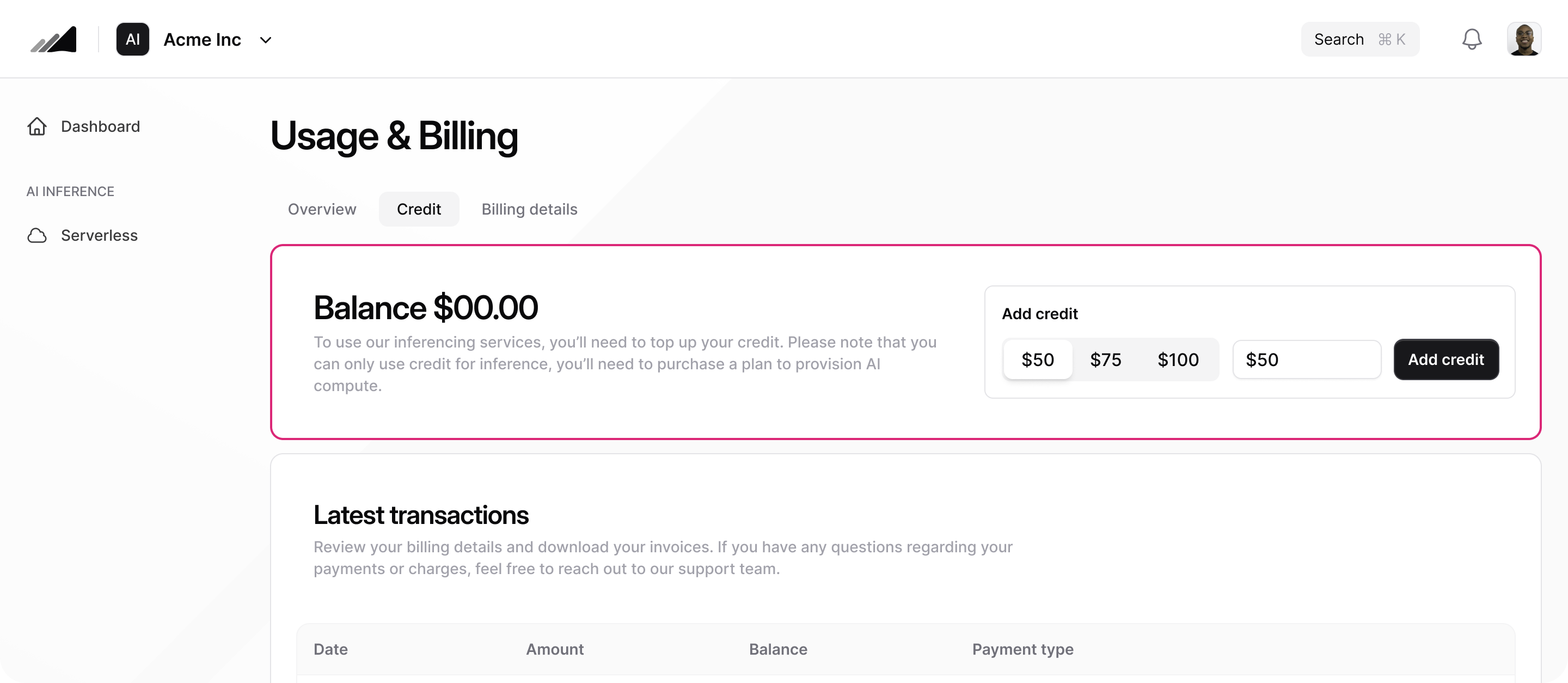Open notifications bell icon
The image size is (1568, 683).
(x=1472, y=40)
